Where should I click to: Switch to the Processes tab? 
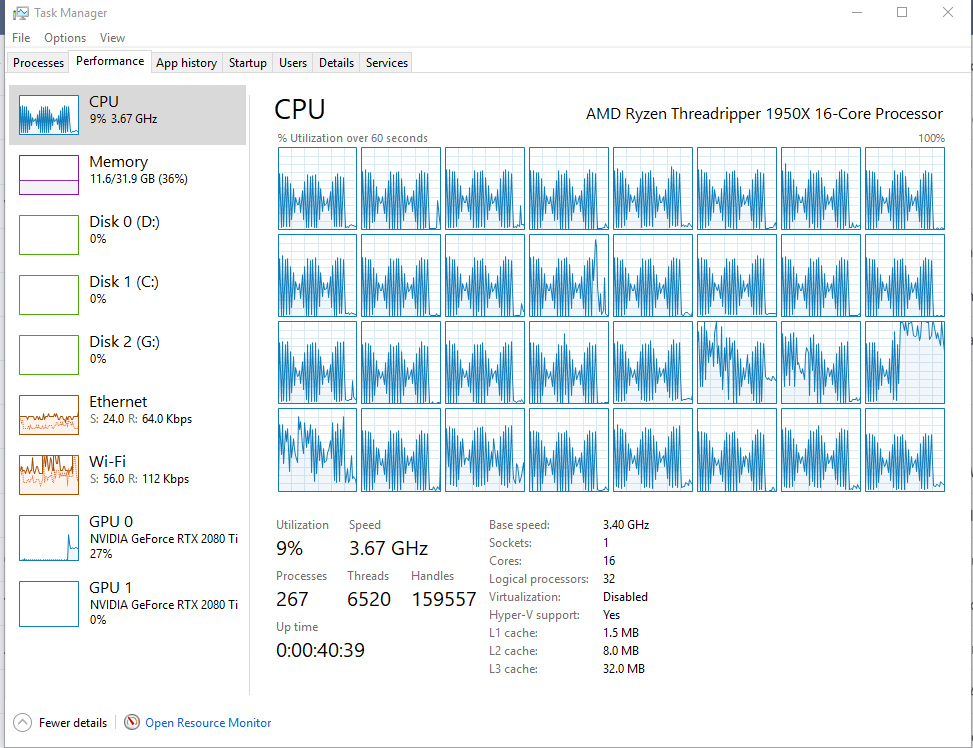(39, 63)
